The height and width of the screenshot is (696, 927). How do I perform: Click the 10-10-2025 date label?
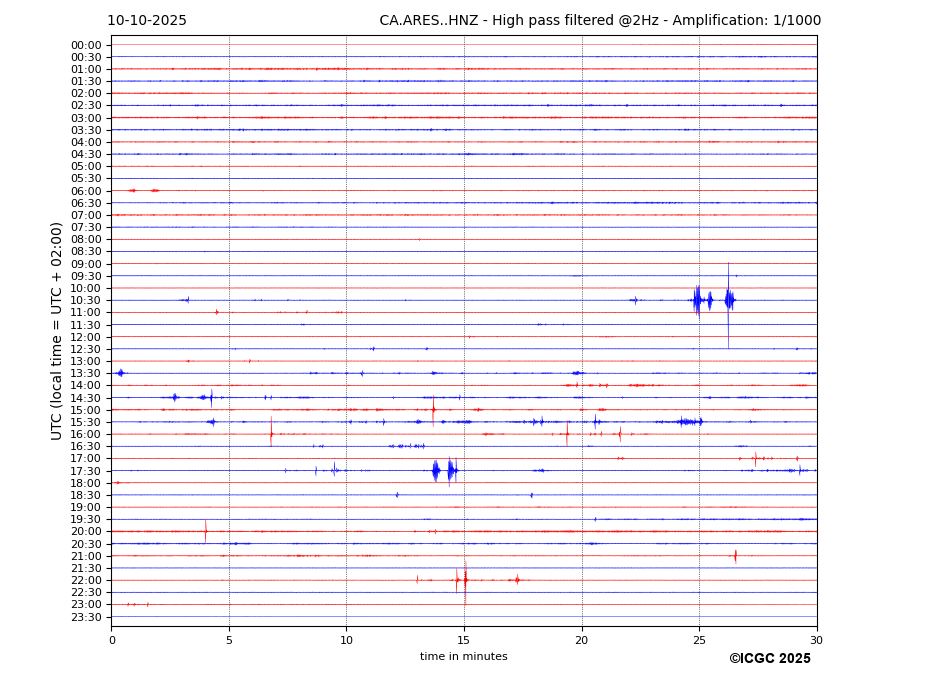147,21
